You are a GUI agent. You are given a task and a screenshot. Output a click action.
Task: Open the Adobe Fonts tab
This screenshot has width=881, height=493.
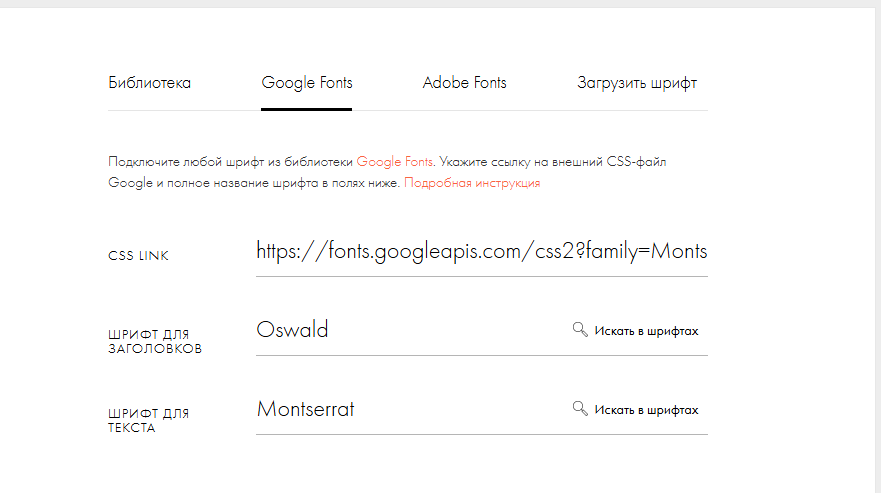(x=464, y=83)
